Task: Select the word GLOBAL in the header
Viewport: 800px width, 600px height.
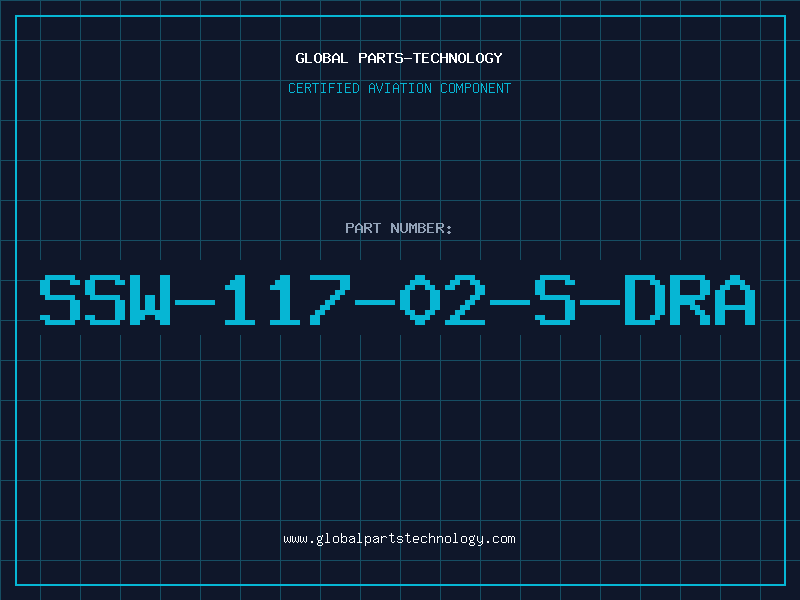Action: pyautogui.click(x=322, y=58)
